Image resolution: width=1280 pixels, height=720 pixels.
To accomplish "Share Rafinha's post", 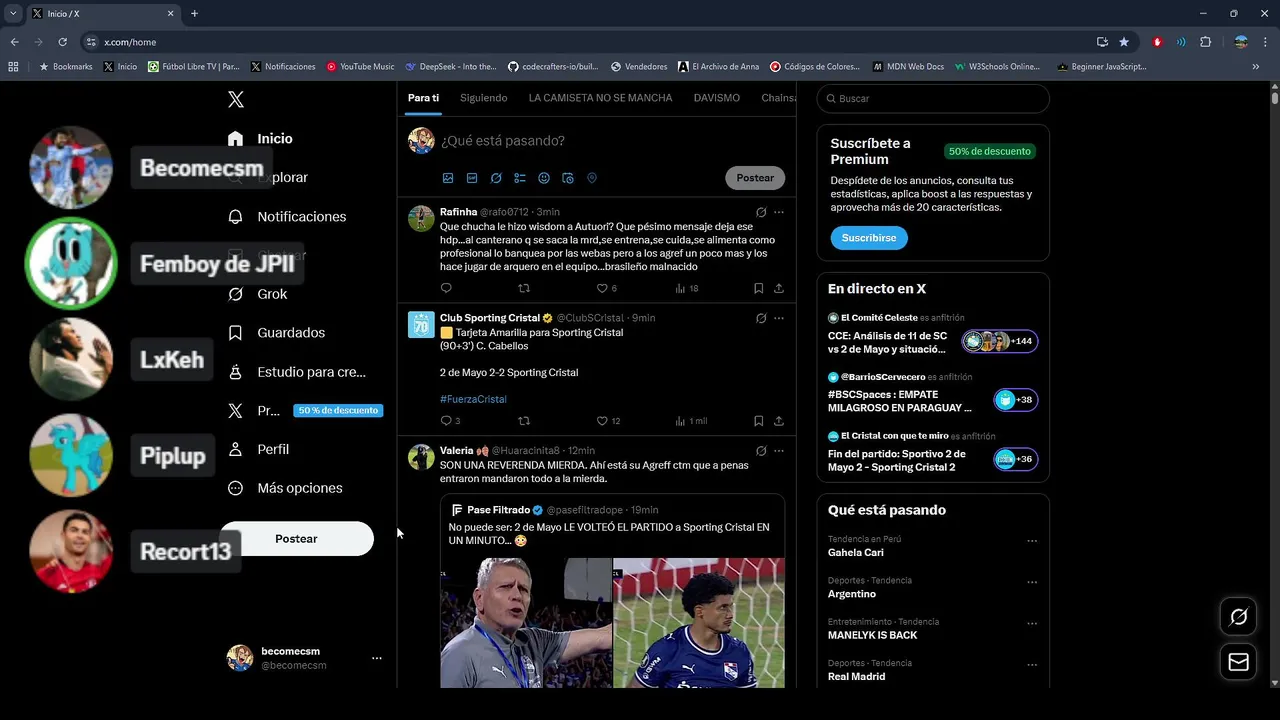I will pos(778,288).
